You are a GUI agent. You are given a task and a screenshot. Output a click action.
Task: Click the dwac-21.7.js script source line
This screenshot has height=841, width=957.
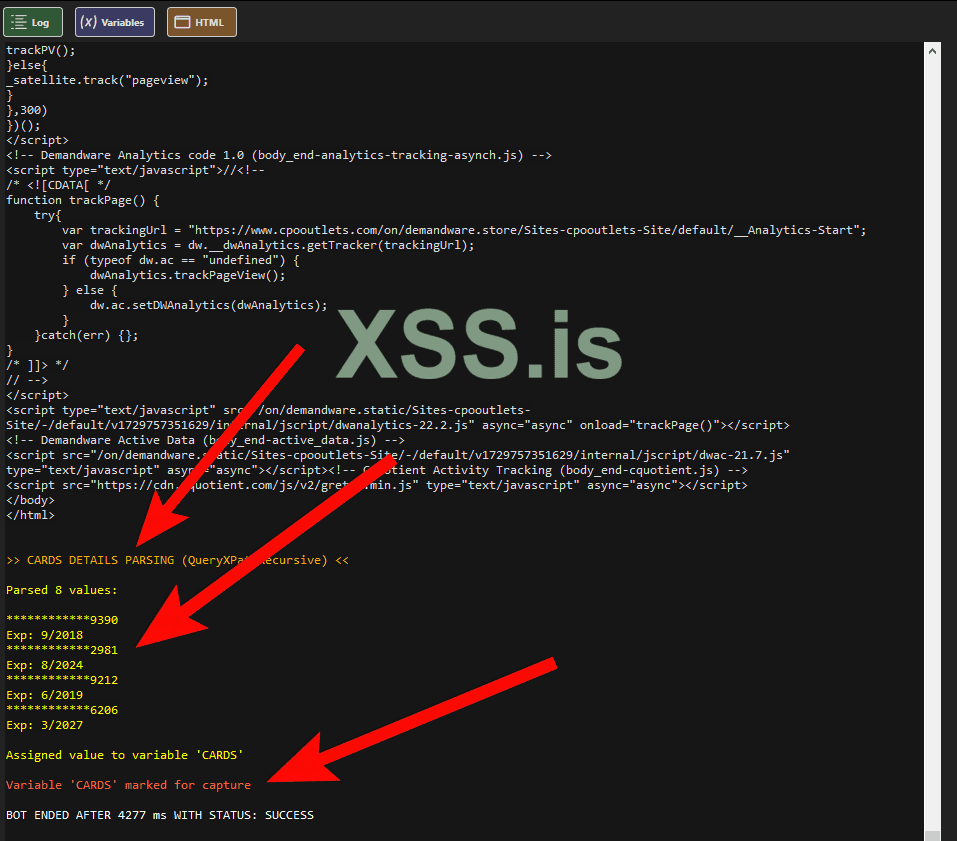[397, 455]
